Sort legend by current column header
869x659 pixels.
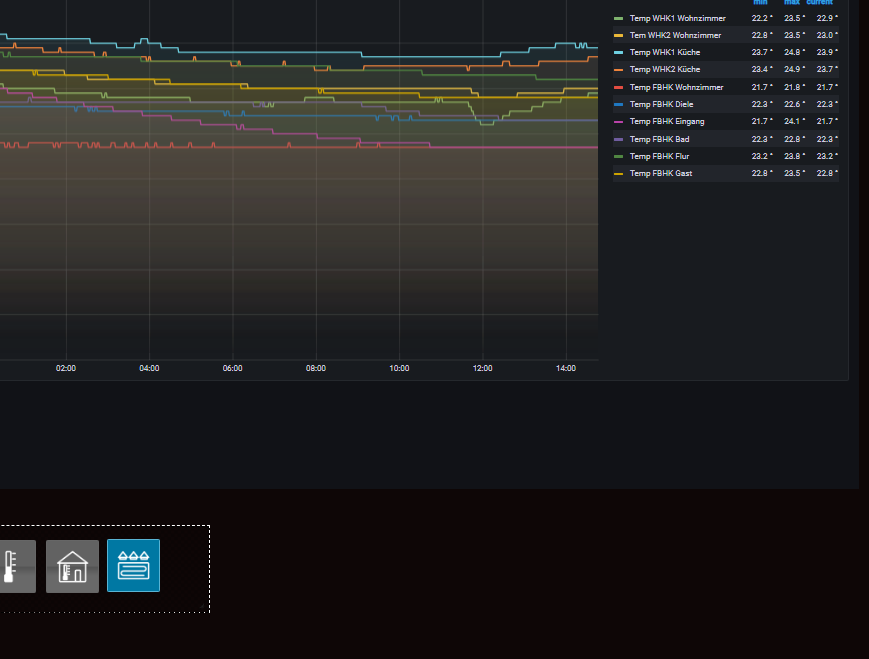point(820,2)
